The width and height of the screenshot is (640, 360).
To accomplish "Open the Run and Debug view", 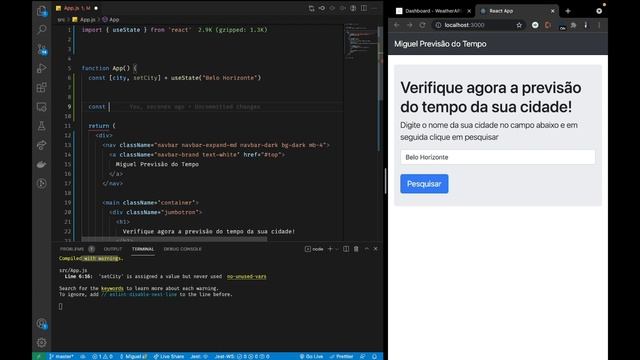I will tap(42, 68).
